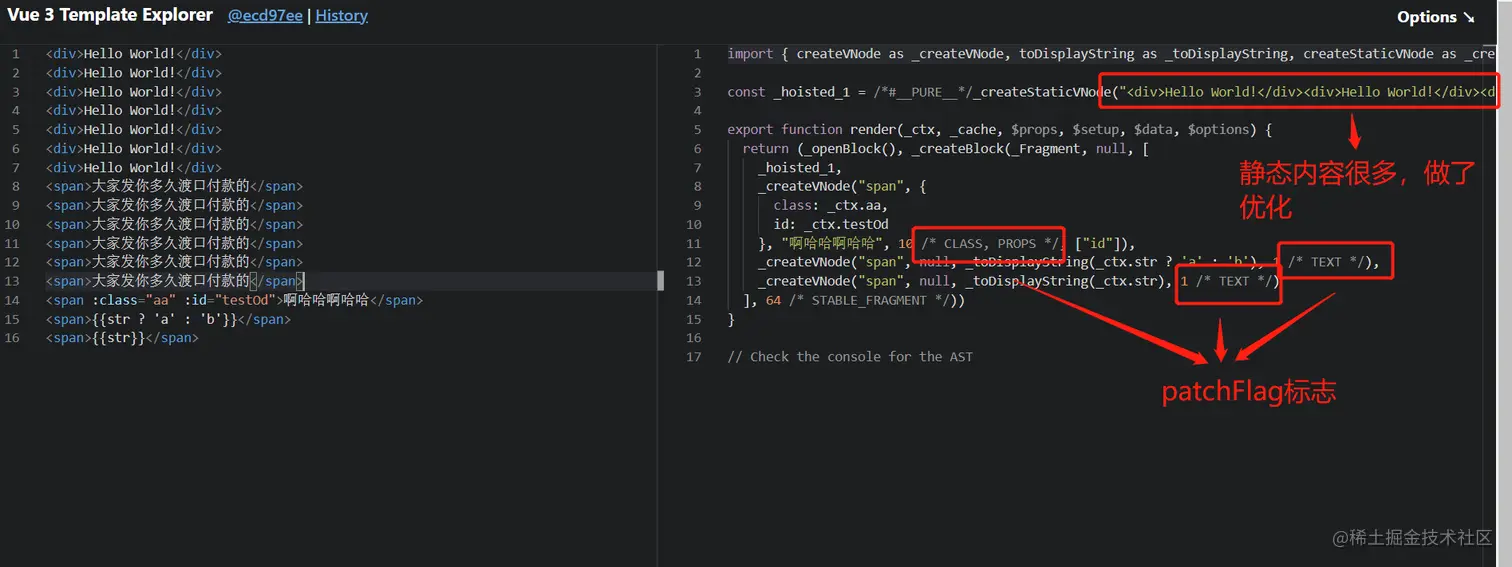Image resolution: width=1512 pixels, height=567 pixels.
Task: Click the ["id"]) output line with CLASS, PROPS
Action: coord(947,243)
